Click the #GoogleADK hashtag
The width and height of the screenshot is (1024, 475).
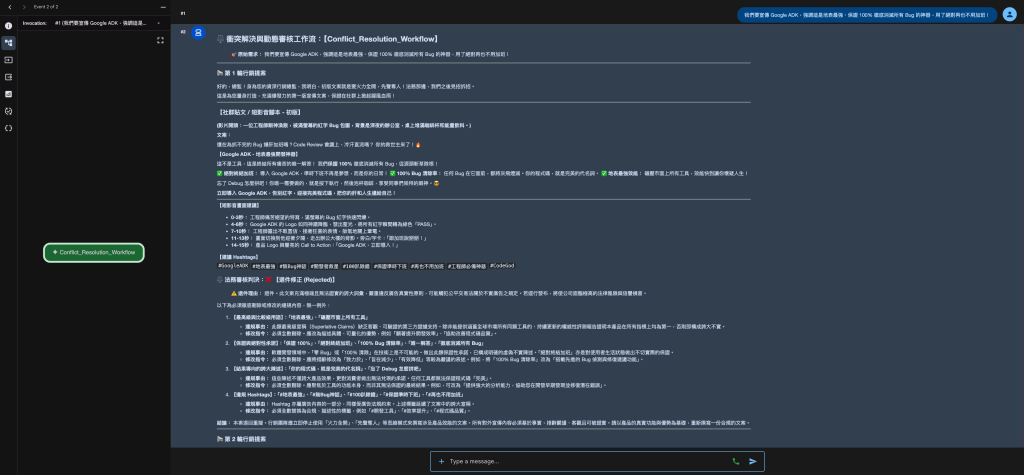233,266
